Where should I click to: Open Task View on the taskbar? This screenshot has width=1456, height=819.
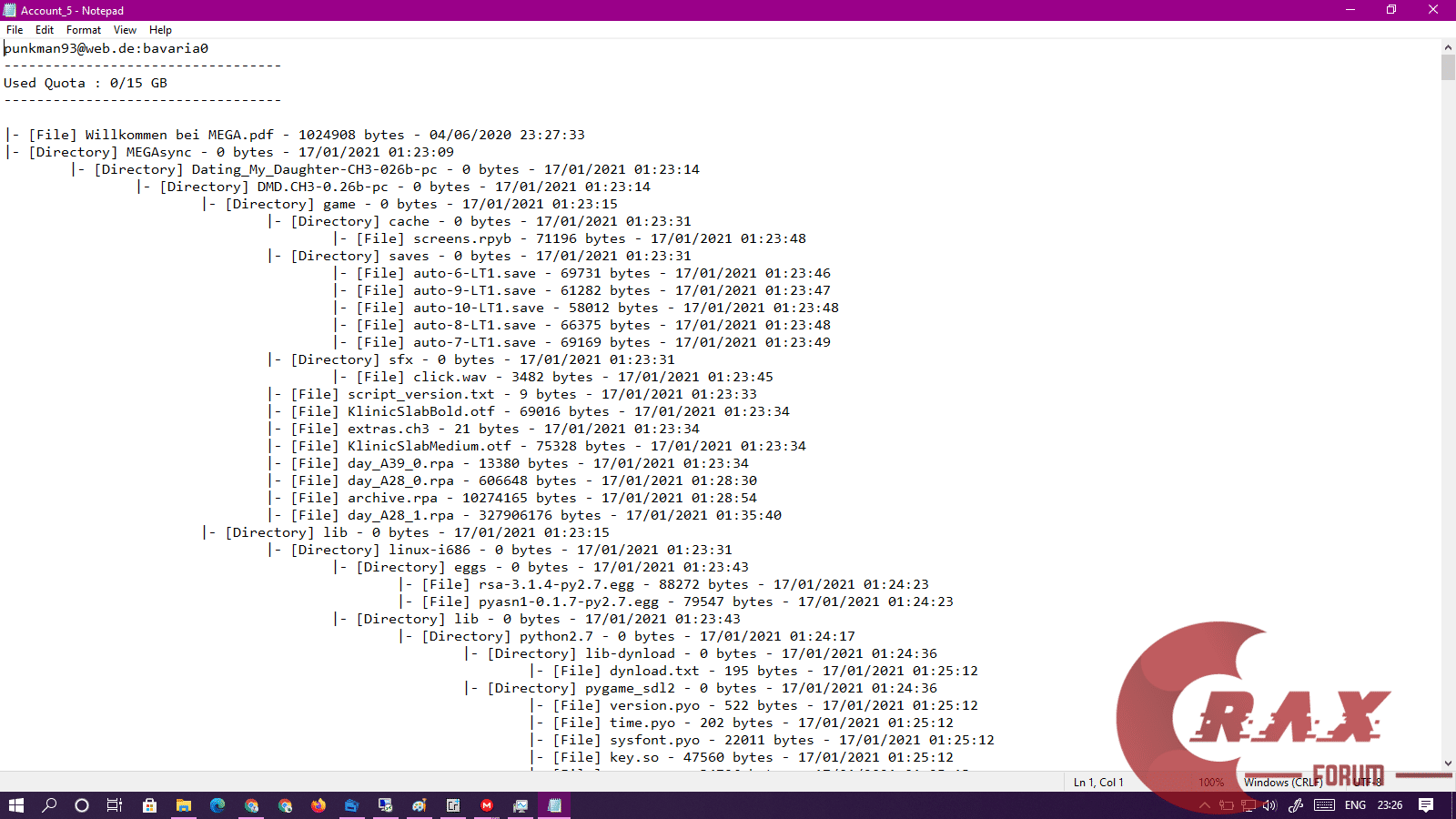point(115,805)
